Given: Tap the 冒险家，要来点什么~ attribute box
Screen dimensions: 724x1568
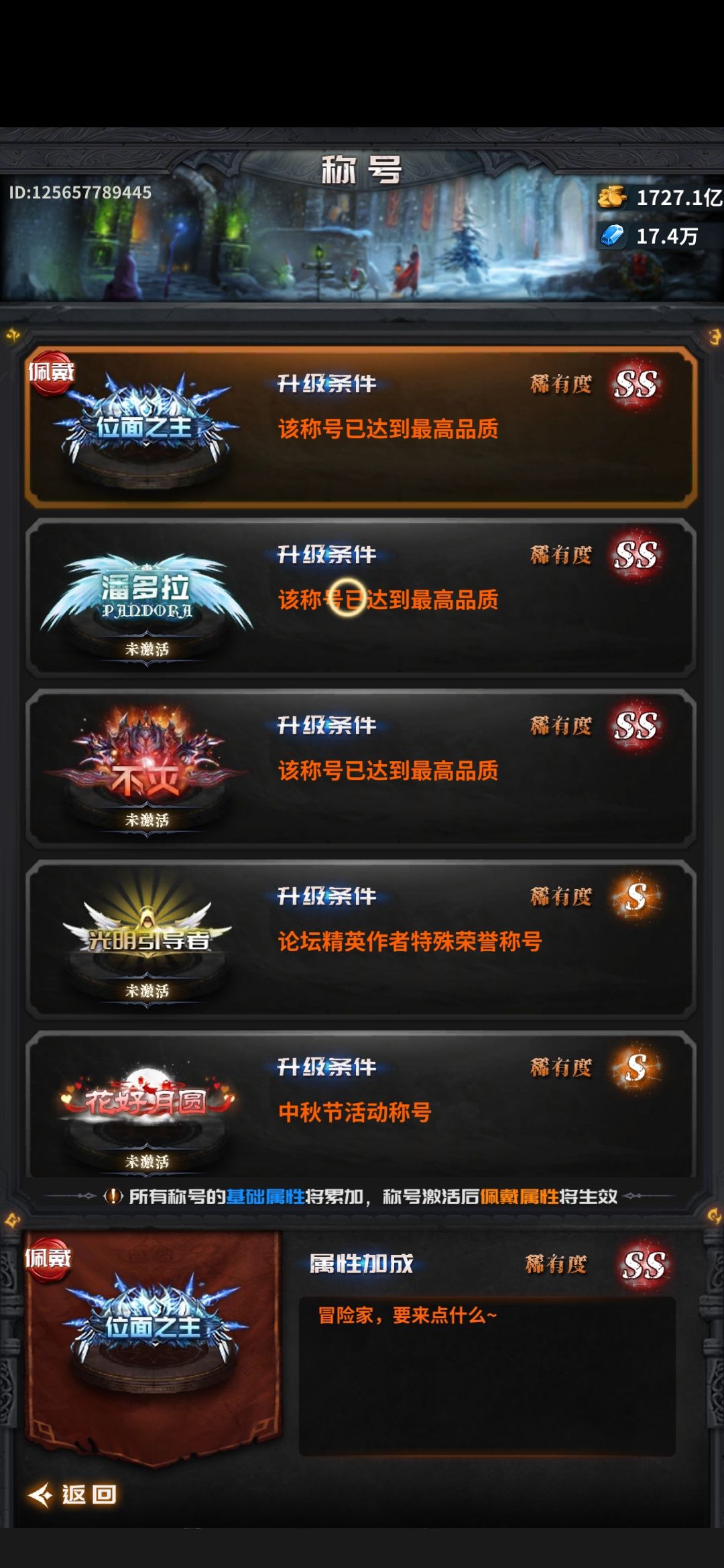Looking at the screenshot, I should click(487, 1376).
